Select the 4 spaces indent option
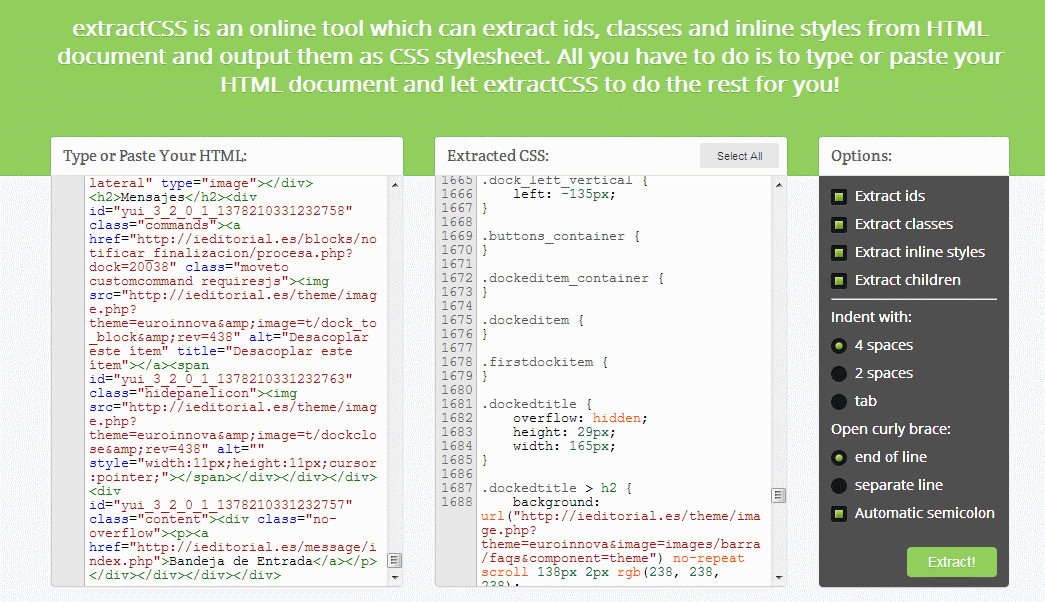 (839, 345)
